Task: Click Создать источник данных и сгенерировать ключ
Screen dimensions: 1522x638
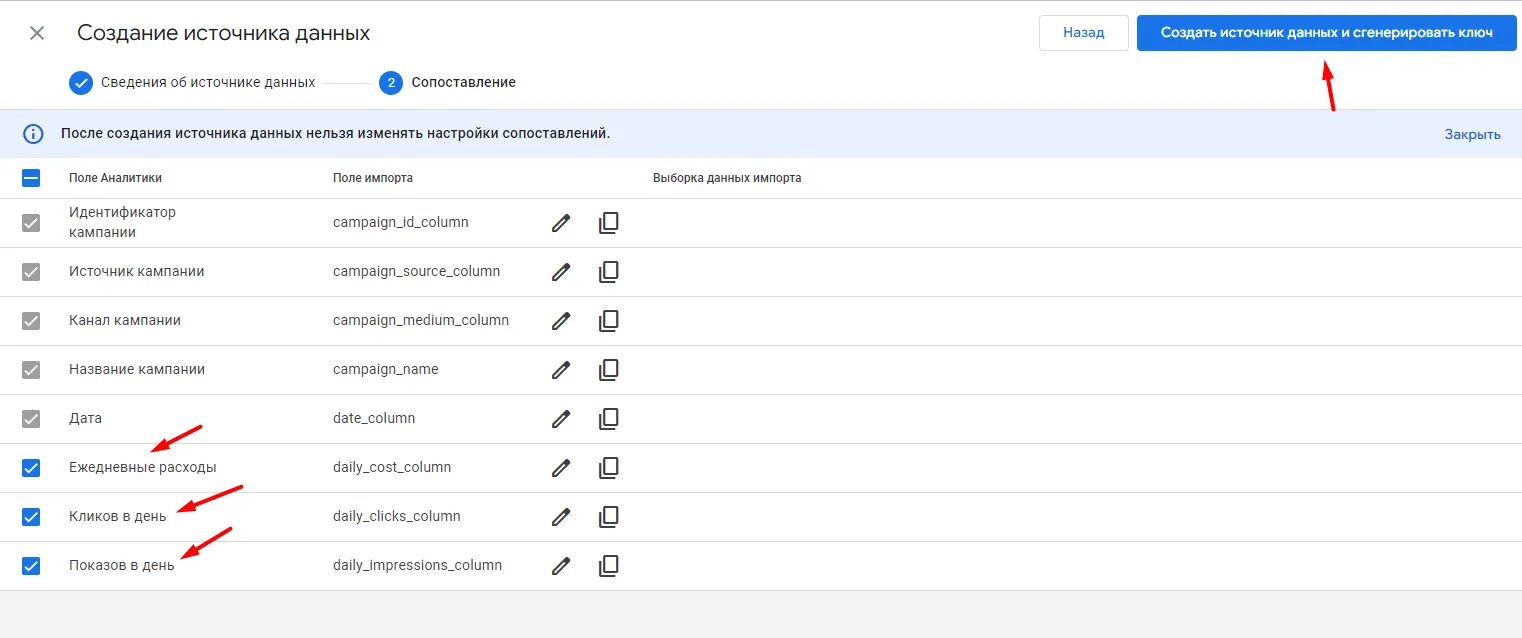Action: pos(1327,33)
